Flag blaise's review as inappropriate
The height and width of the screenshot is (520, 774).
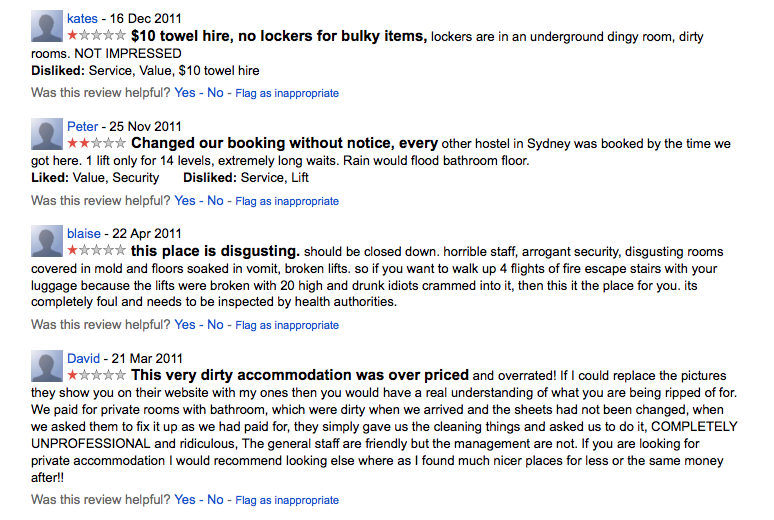[x=287, y=325]
